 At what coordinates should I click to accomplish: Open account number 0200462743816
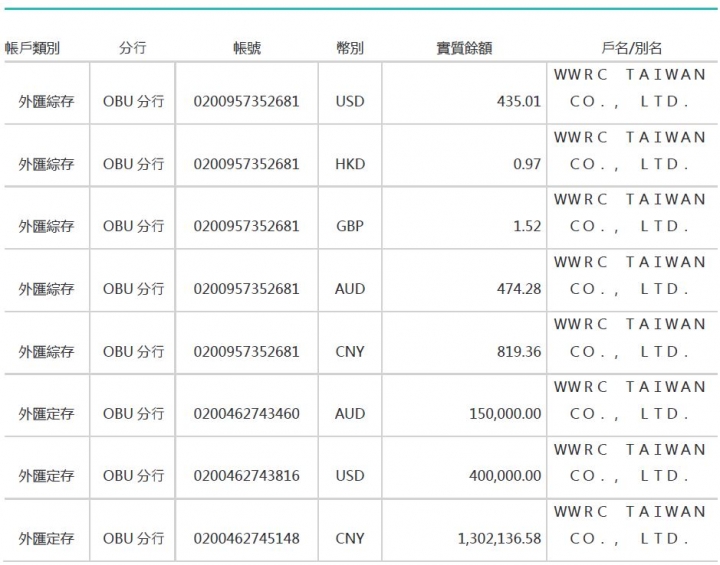point(246,476)
